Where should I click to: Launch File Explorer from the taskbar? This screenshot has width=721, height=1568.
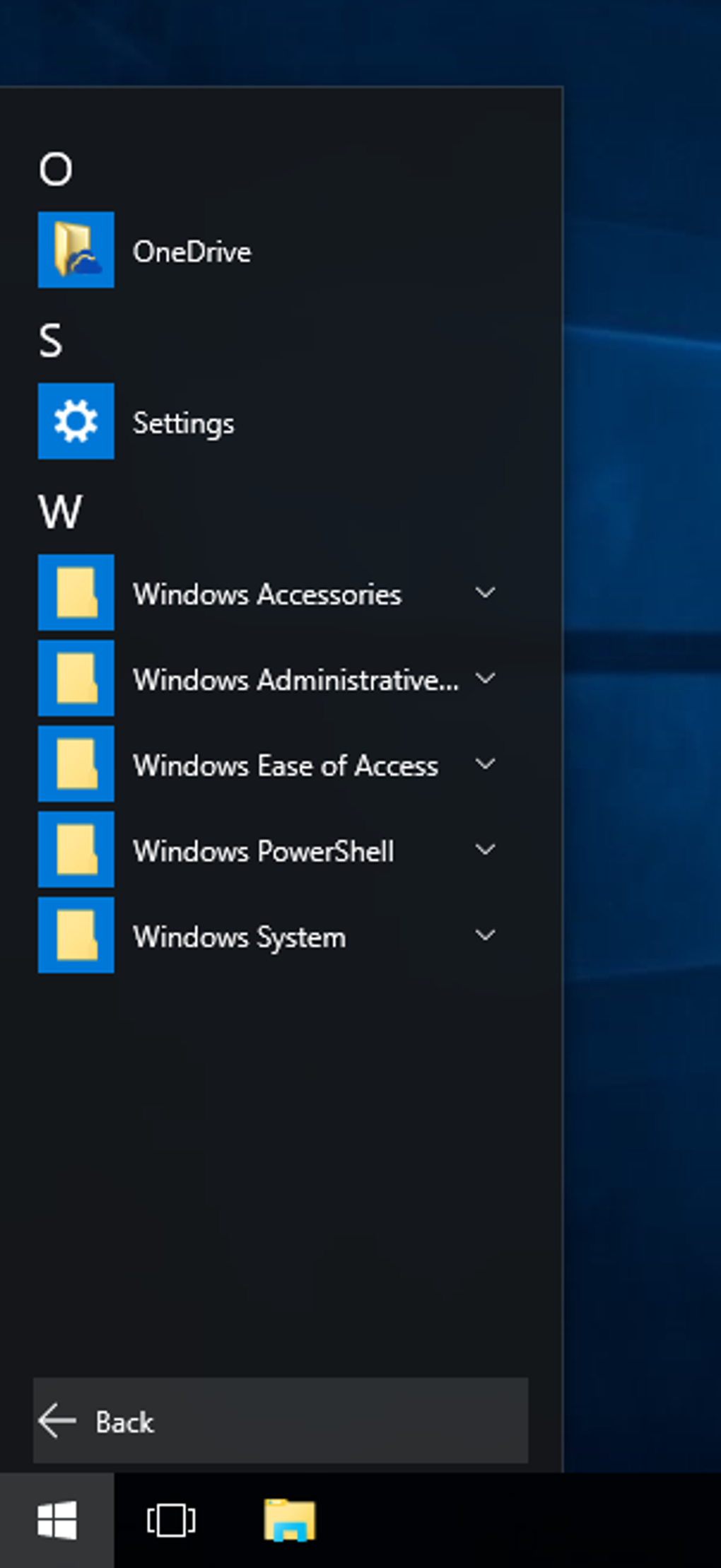pos(289,1520)
